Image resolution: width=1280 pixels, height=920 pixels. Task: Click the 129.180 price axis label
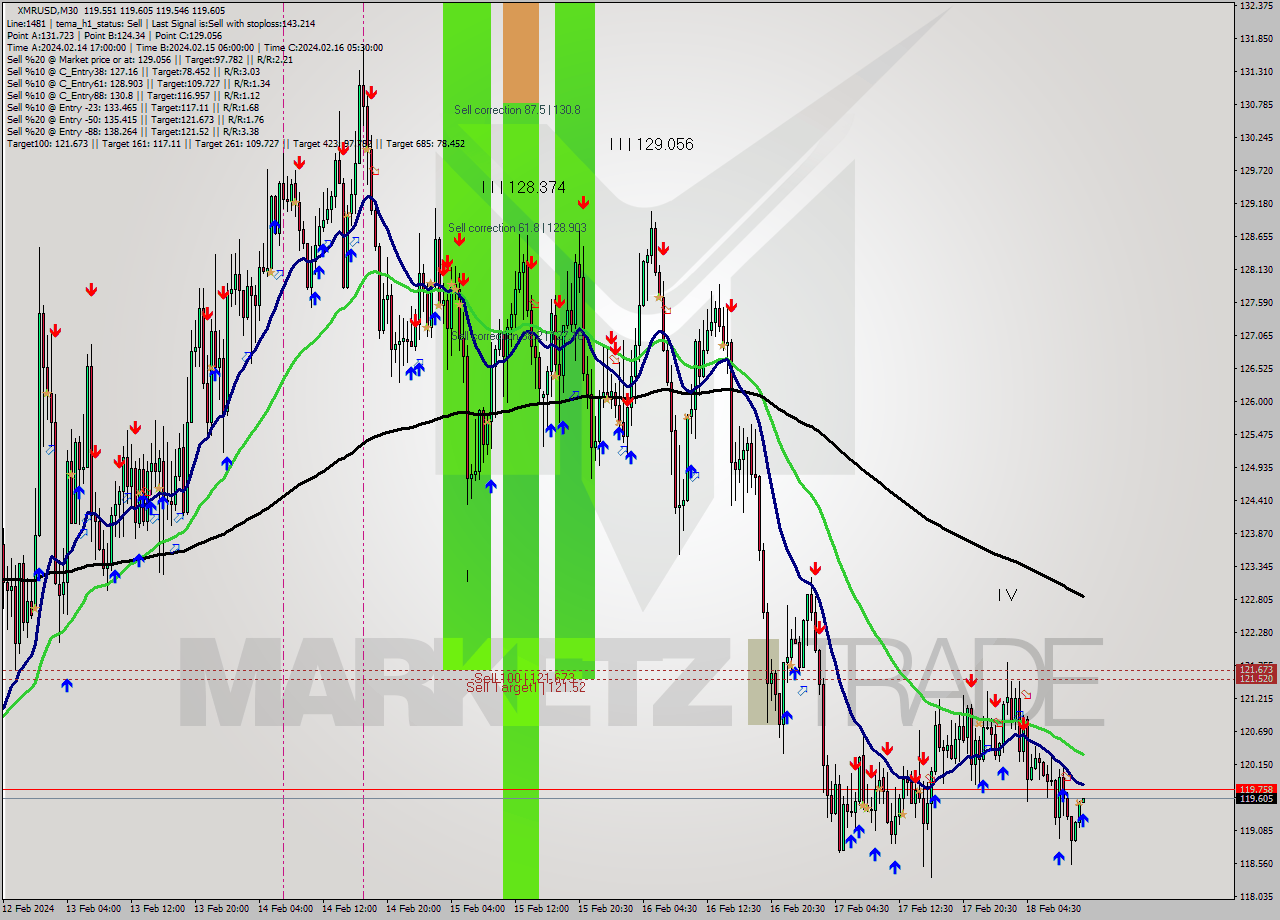pos(1256,204)
